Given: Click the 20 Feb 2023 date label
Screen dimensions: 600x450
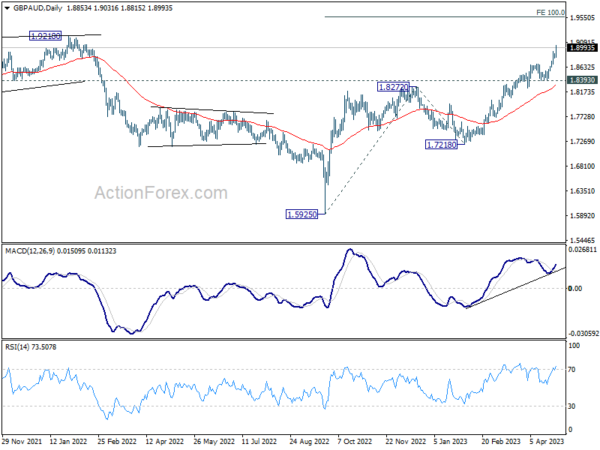Looking at the screenshot, I should pos(501,441).
